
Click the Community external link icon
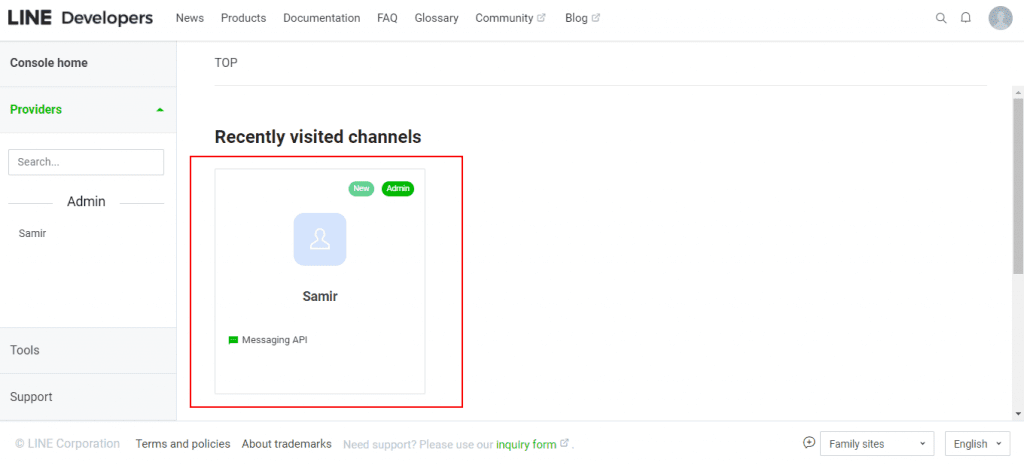pyautogui.click(x=541, y=18)
